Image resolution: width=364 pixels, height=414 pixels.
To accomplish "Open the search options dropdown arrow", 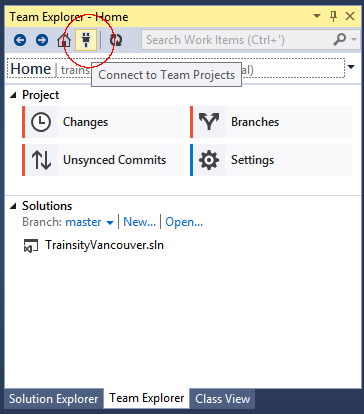I will [x=354, y=39].
